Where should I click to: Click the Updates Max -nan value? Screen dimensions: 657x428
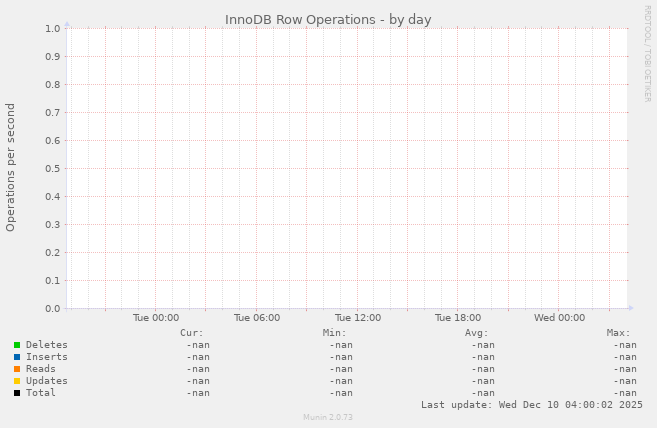[625, 381]
